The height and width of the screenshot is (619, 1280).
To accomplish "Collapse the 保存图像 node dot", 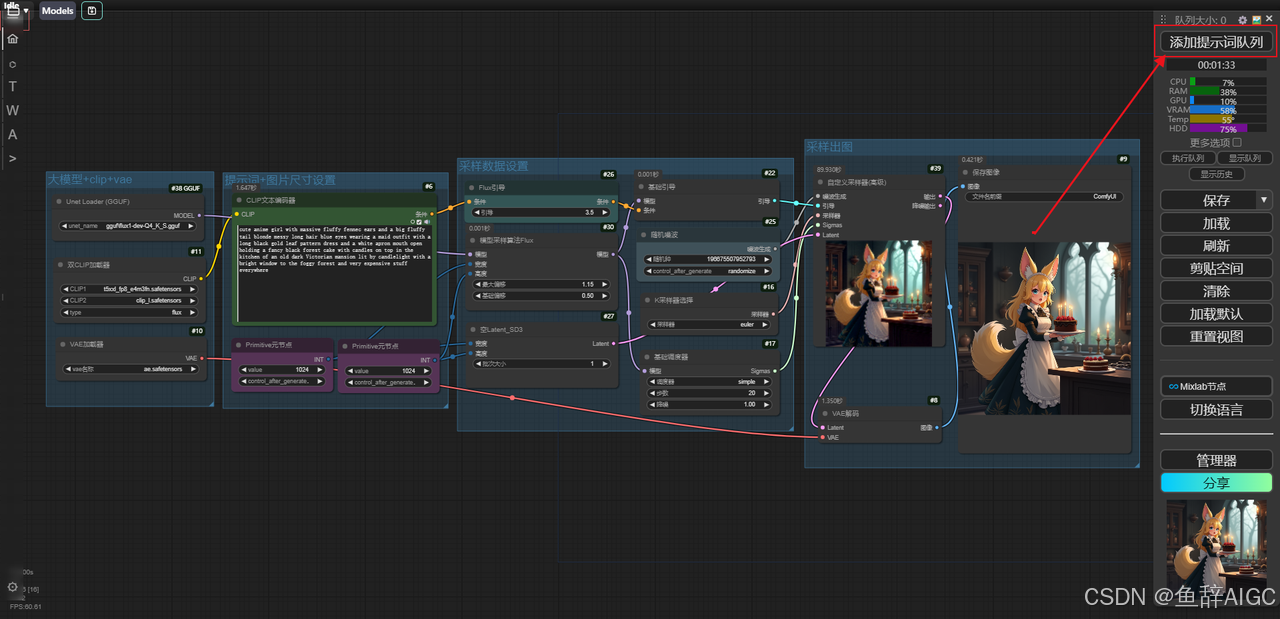I will (x=965, y=172).
